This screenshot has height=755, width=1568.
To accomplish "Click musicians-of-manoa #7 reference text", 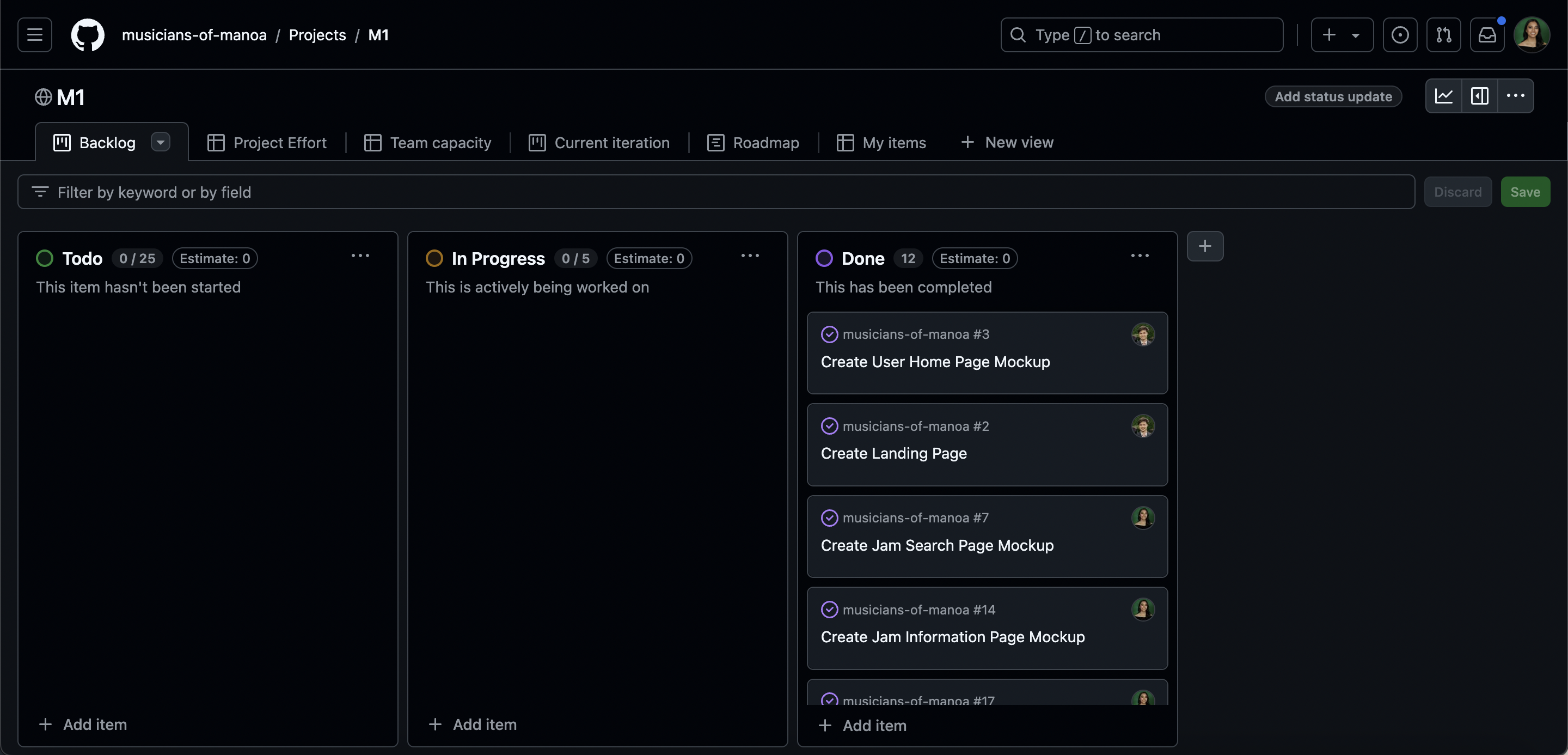I will 915,517.
